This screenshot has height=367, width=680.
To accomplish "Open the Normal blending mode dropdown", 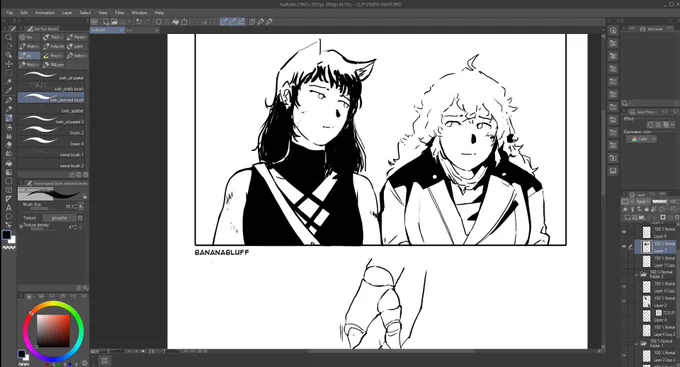I will 643,202.
